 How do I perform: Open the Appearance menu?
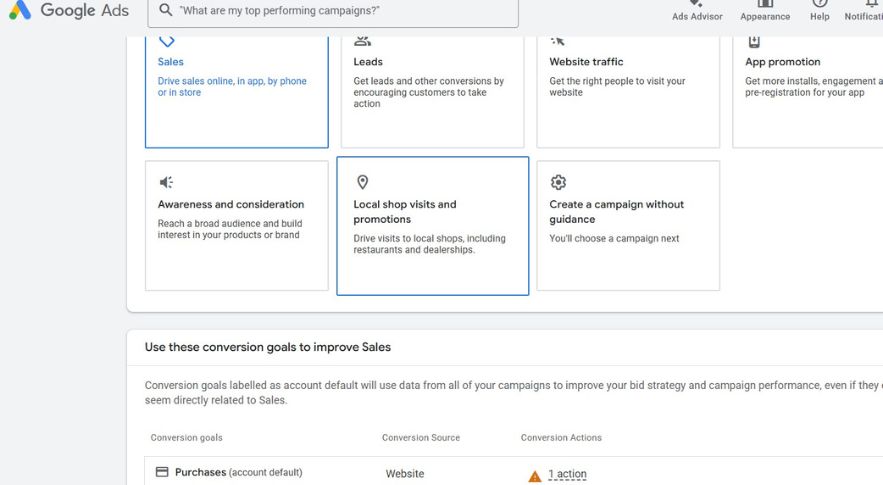(x=765, y=11)
